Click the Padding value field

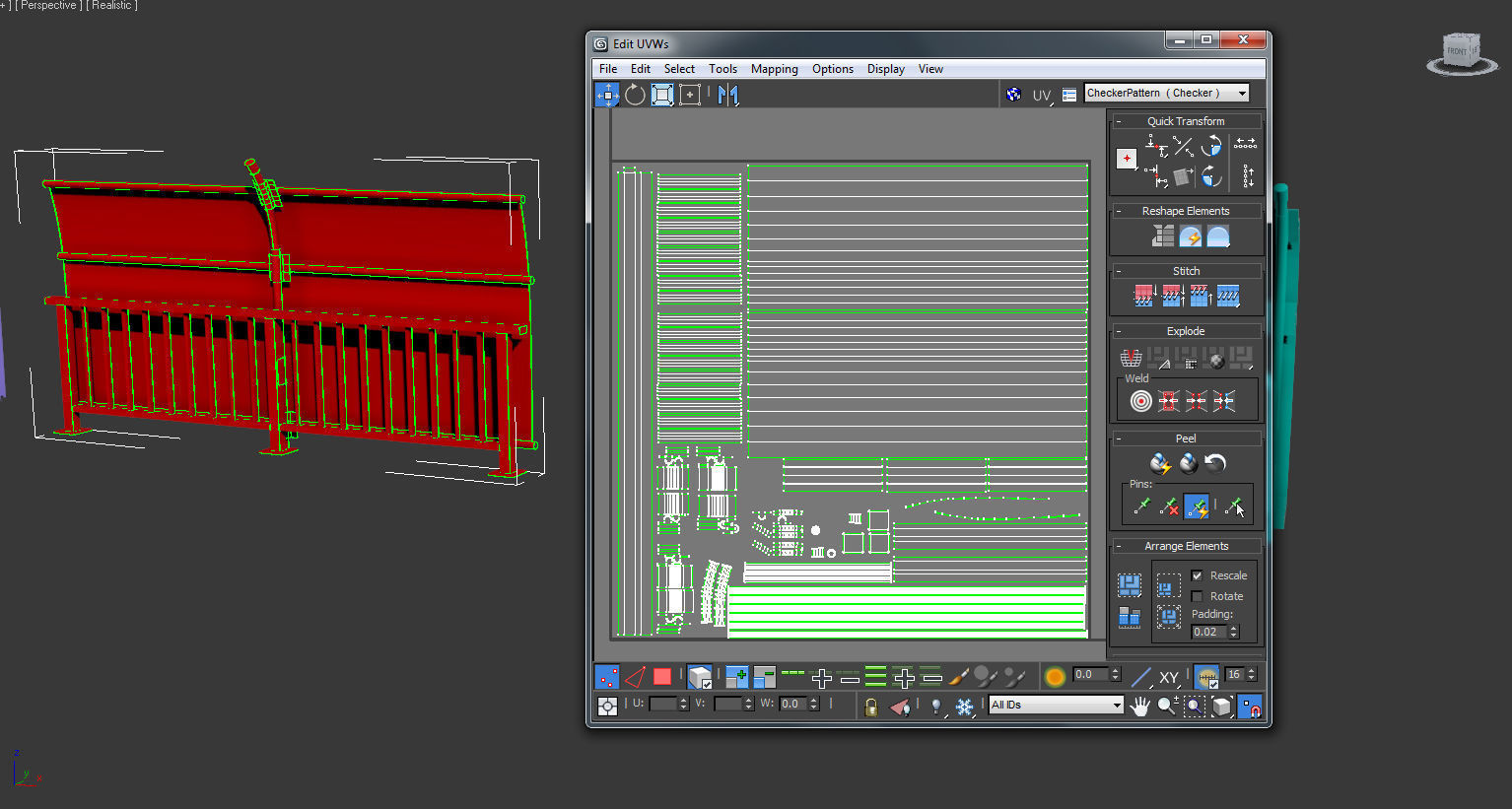pyautogui.click(x=1208, y=632)
